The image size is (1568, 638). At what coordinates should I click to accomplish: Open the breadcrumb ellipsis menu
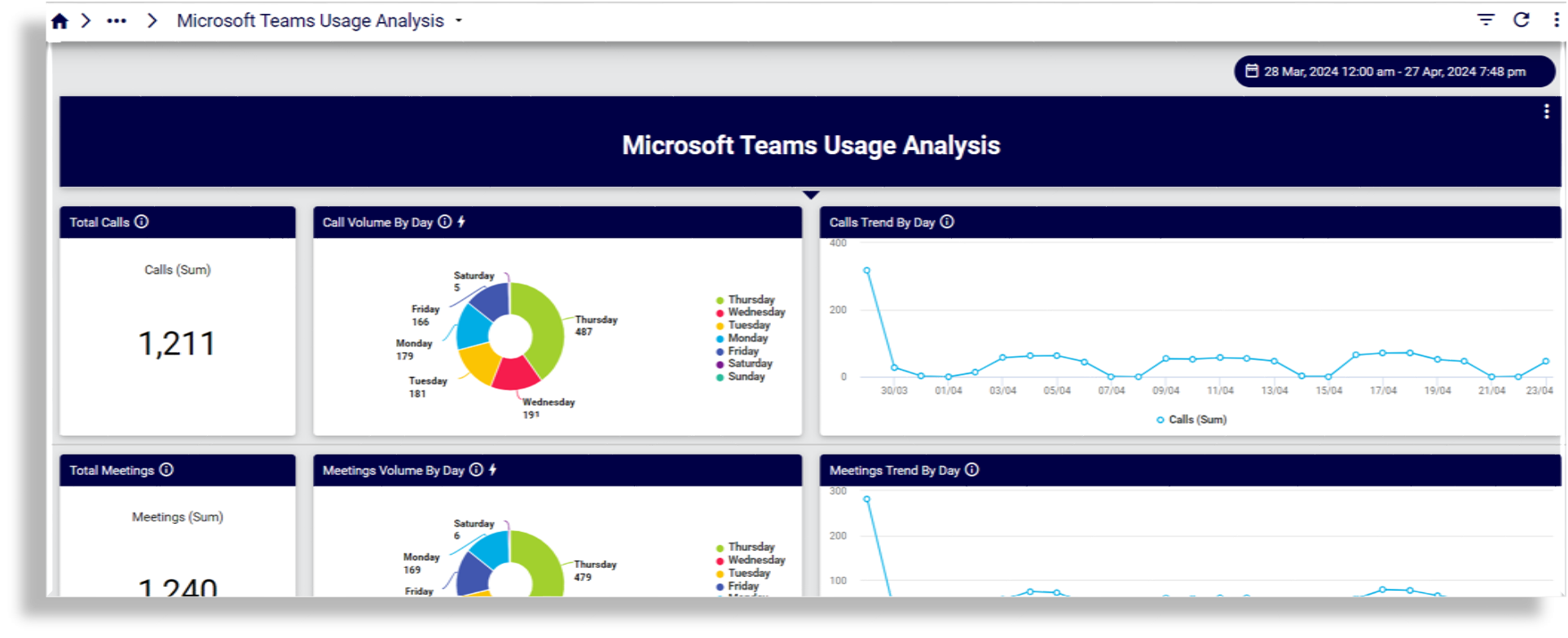[x=117, y=21]
